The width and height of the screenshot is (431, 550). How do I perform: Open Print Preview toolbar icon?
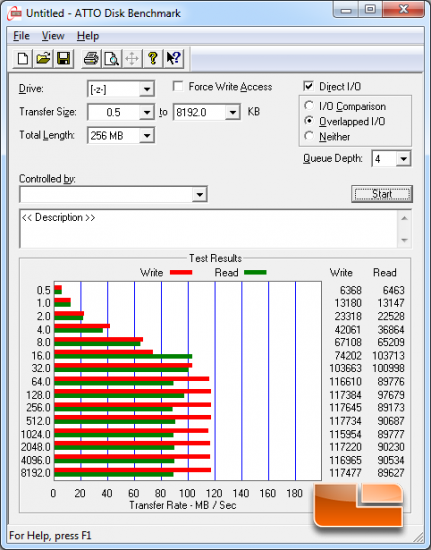[112, 58]
